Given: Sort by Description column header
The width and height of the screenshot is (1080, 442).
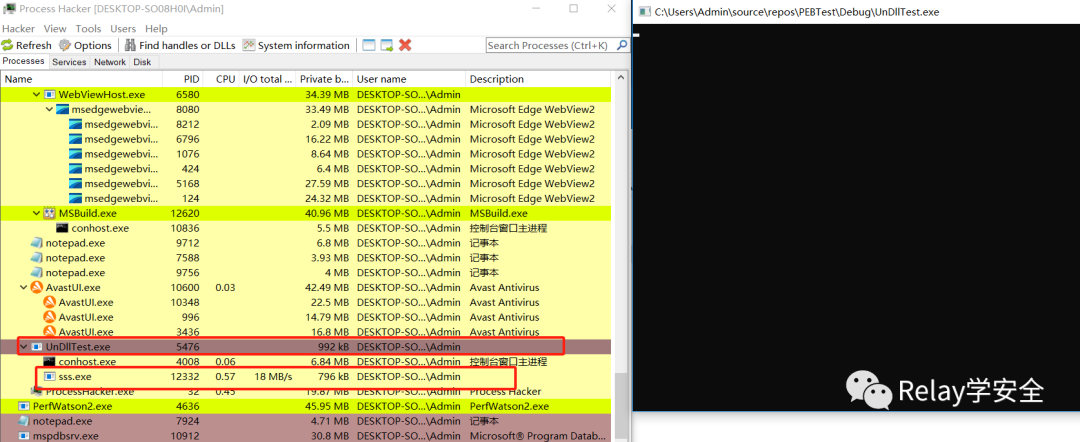Looking at the screenshot, I should pyautogui.click(x=537, y=79).
